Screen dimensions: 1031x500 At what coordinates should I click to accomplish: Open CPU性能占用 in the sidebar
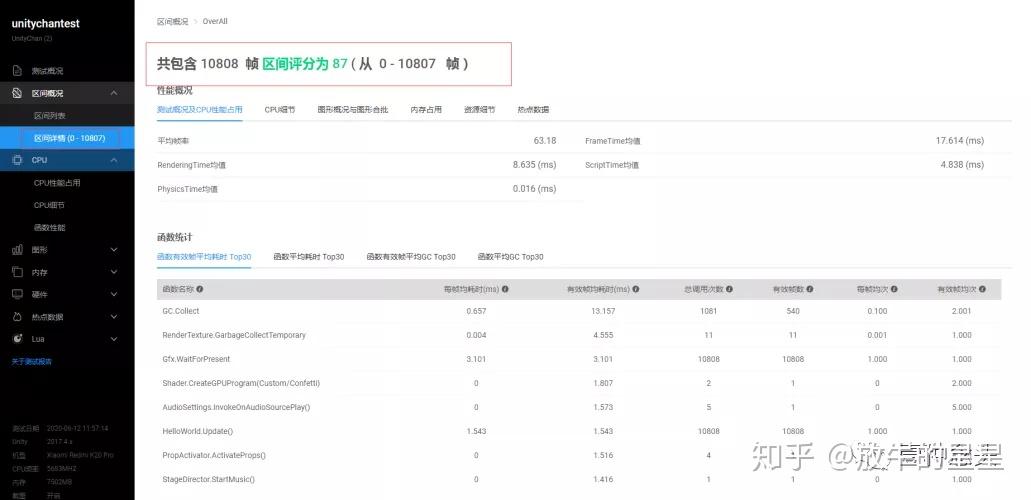[x=57, y=183]
